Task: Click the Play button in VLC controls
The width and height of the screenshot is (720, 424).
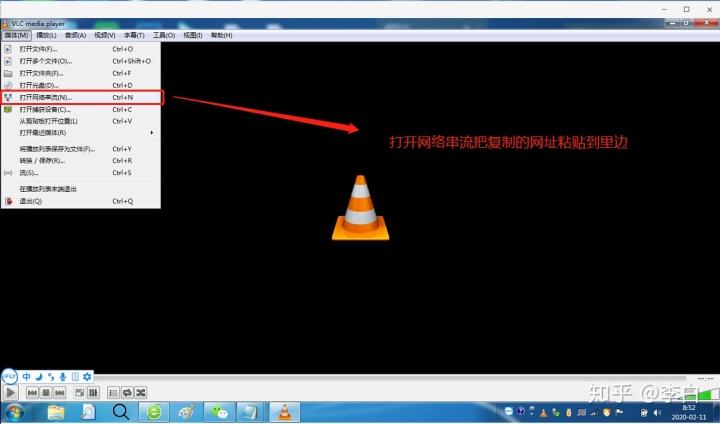Action: click(x=10, y=392)
